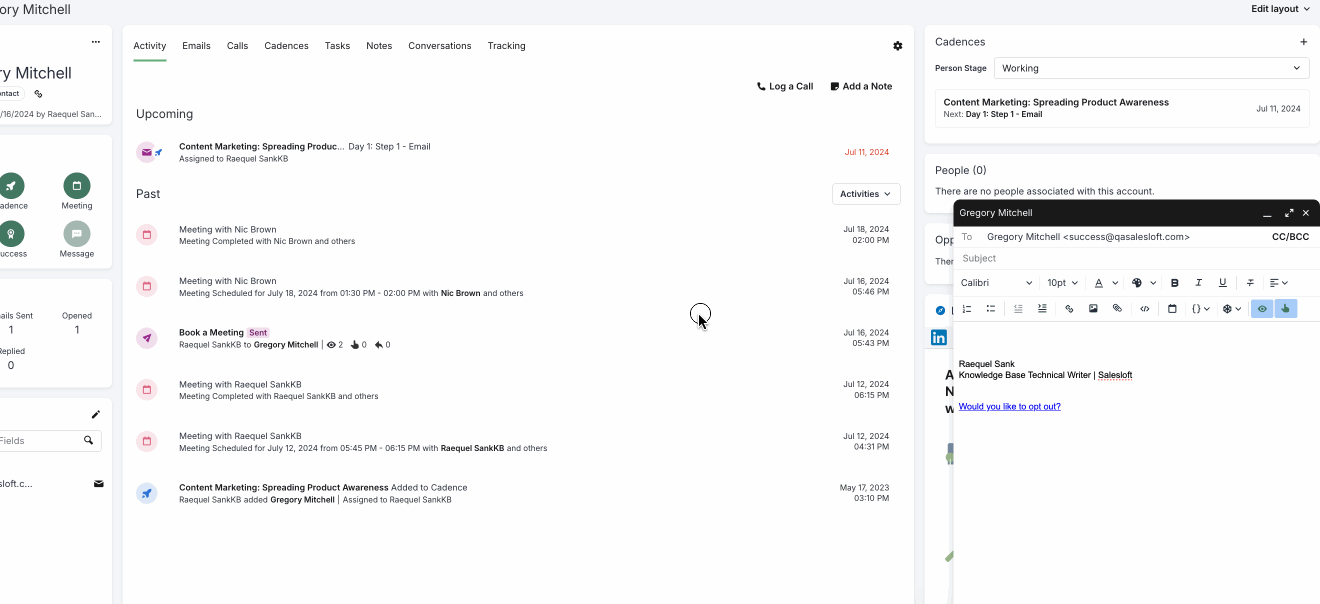Image resolution: width=1320 pixels, height=604 pixels.
Task: Open the Activities filter dropdown
Action: click(x=866, y=194)
